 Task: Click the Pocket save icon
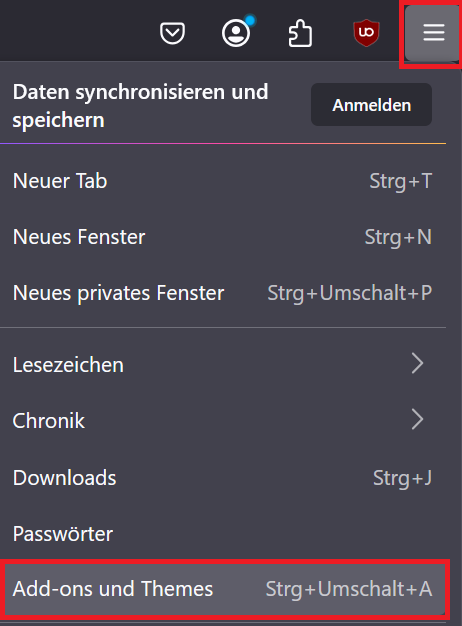point(172,33)
